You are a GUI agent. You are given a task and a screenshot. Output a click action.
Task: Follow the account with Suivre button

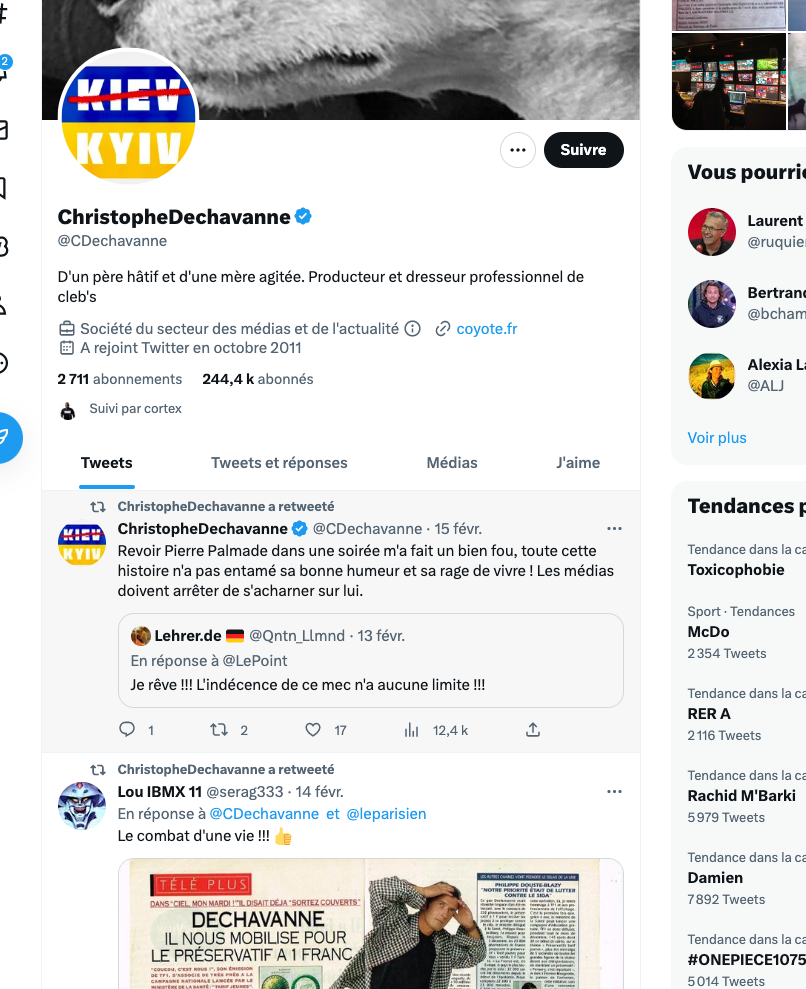[x=583, y=150]
